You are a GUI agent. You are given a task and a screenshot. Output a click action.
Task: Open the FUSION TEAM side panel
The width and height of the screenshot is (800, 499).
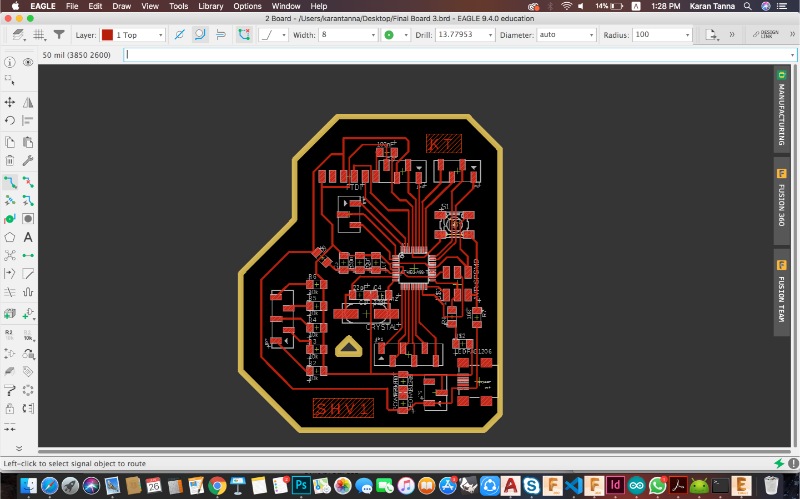coord(781,292)
